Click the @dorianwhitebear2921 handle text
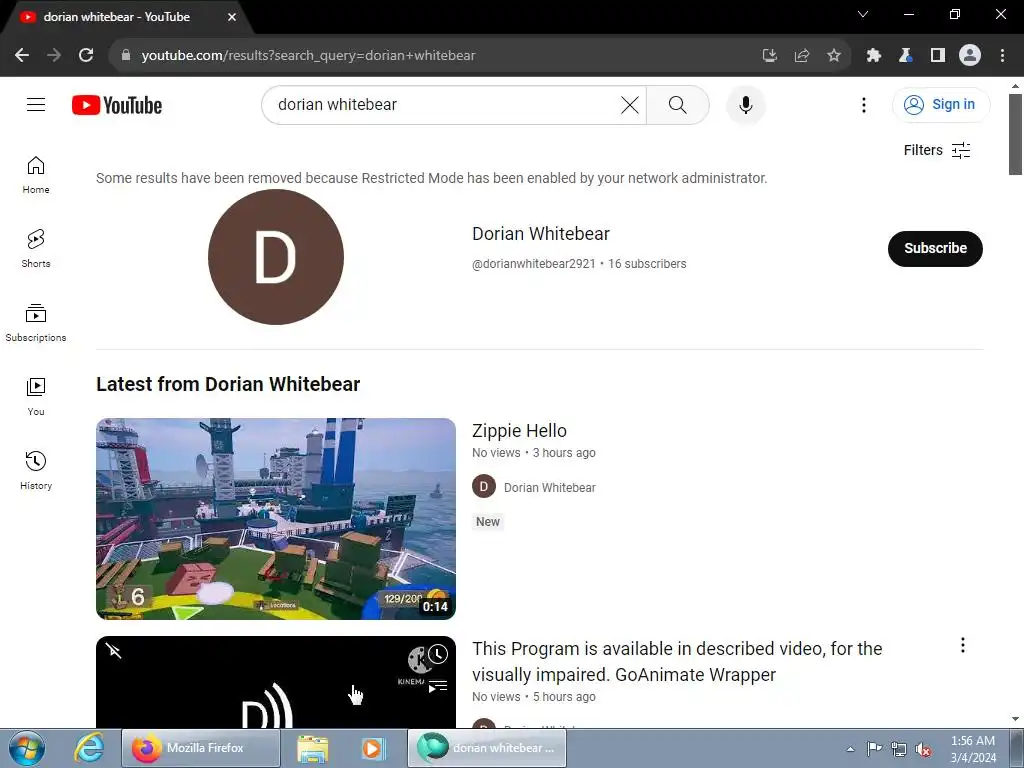 [x=534, y=264]
